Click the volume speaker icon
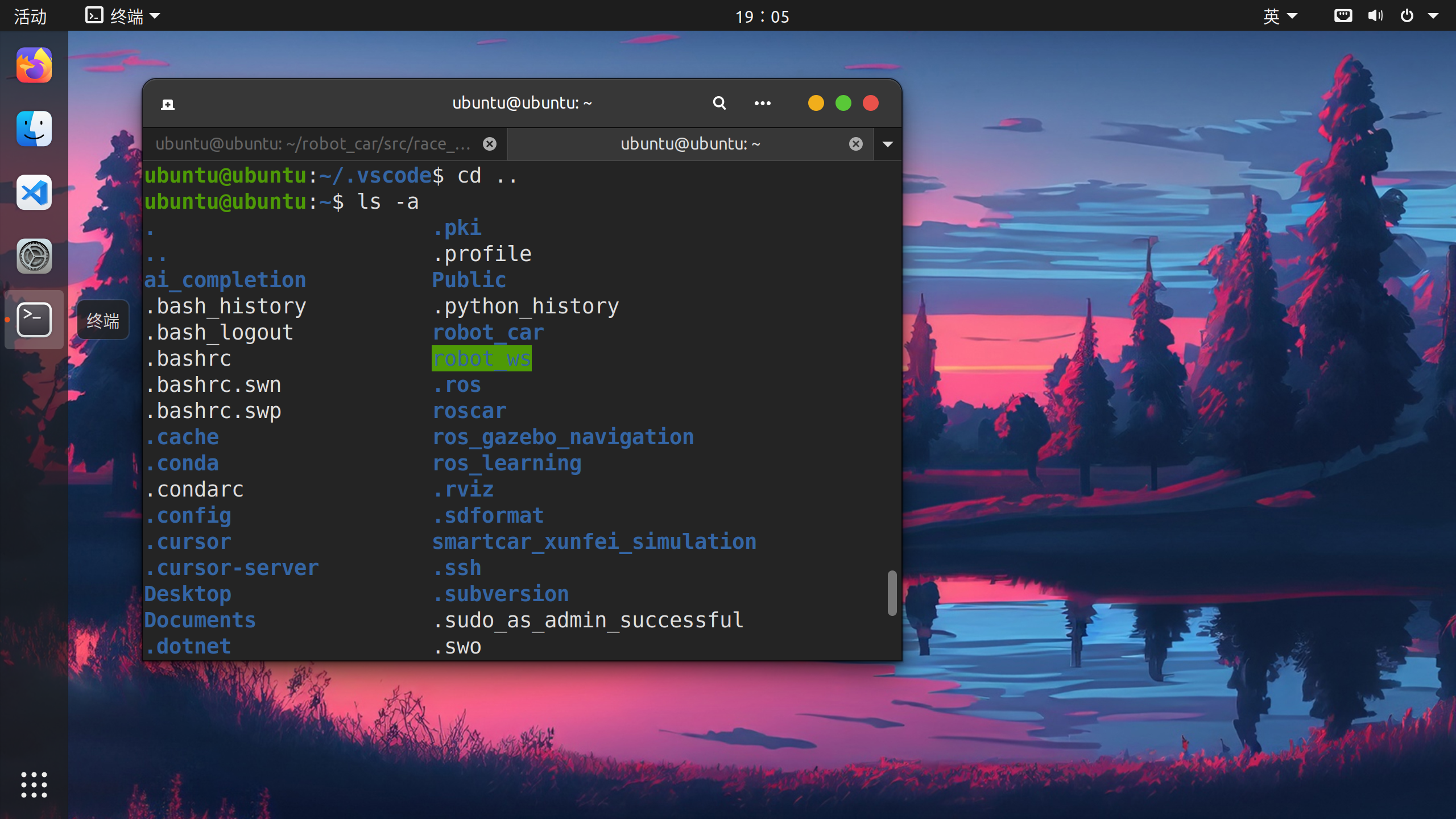 (x=1375, y=15)
